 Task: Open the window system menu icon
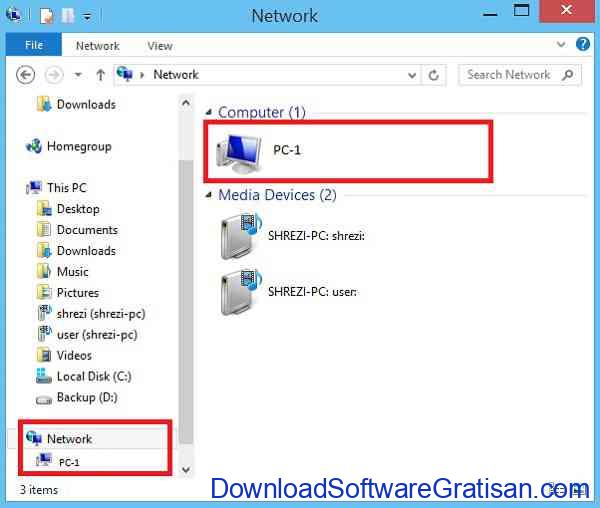(14, 15)
